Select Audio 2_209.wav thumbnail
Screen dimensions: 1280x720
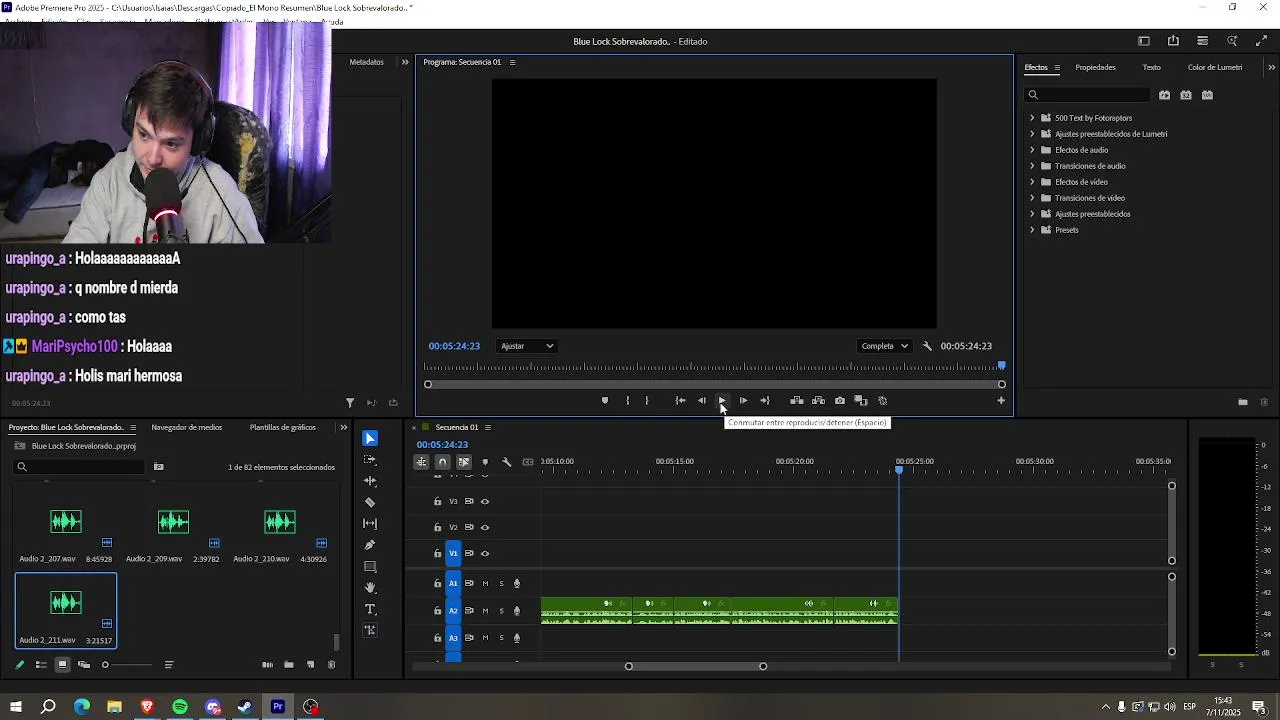tap(173, 521)
